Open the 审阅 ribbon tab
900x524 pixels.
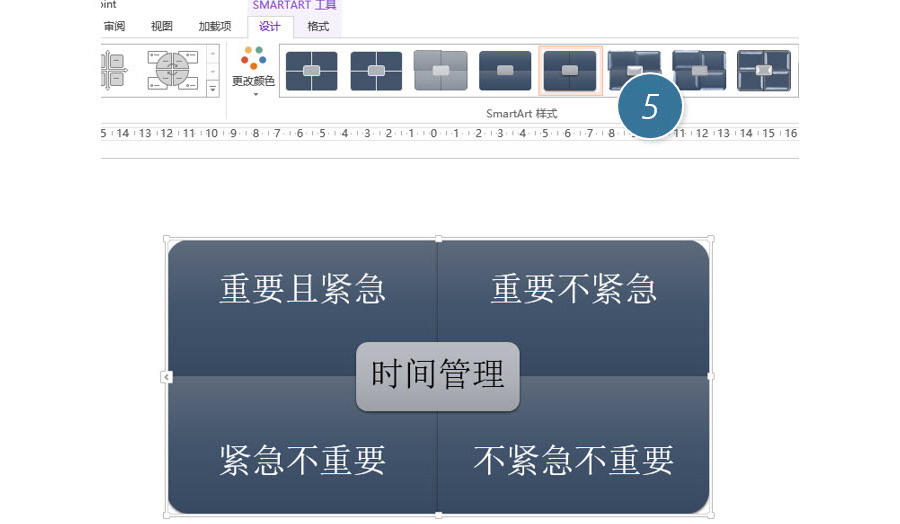coord(114,26)
